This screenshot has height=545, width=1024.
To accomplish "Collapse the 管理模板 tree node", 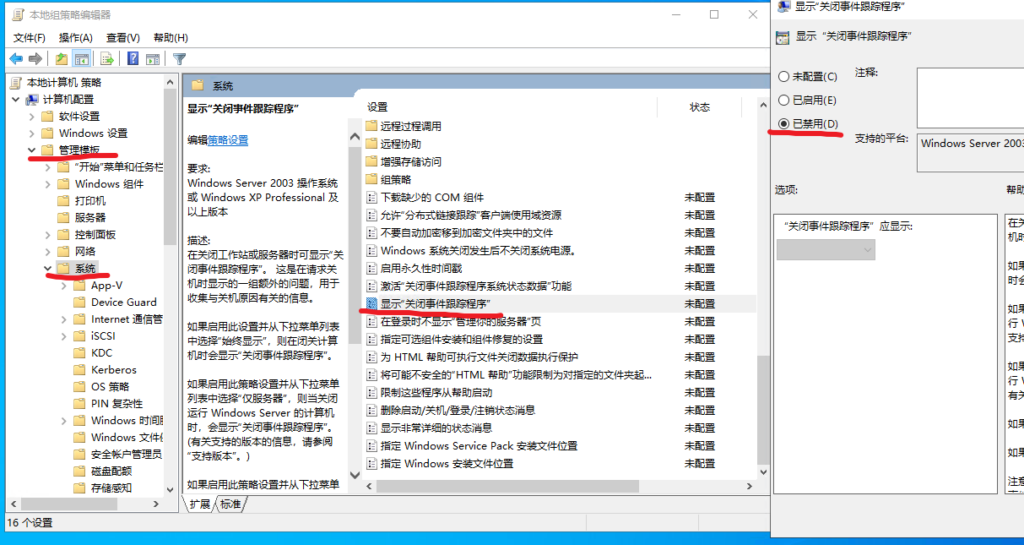I will 32,150.
